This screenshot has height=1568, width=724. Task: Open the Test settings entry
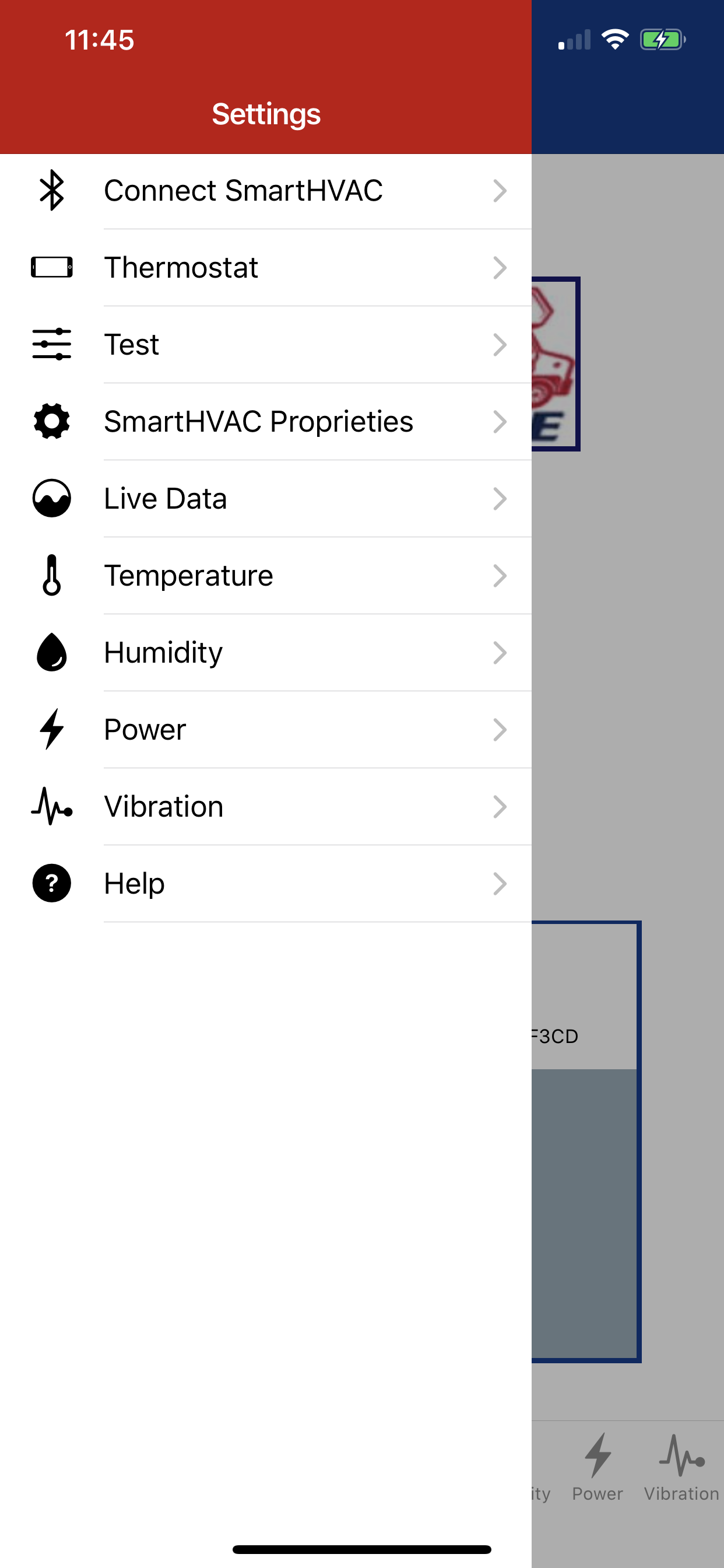tap(131, 345)
